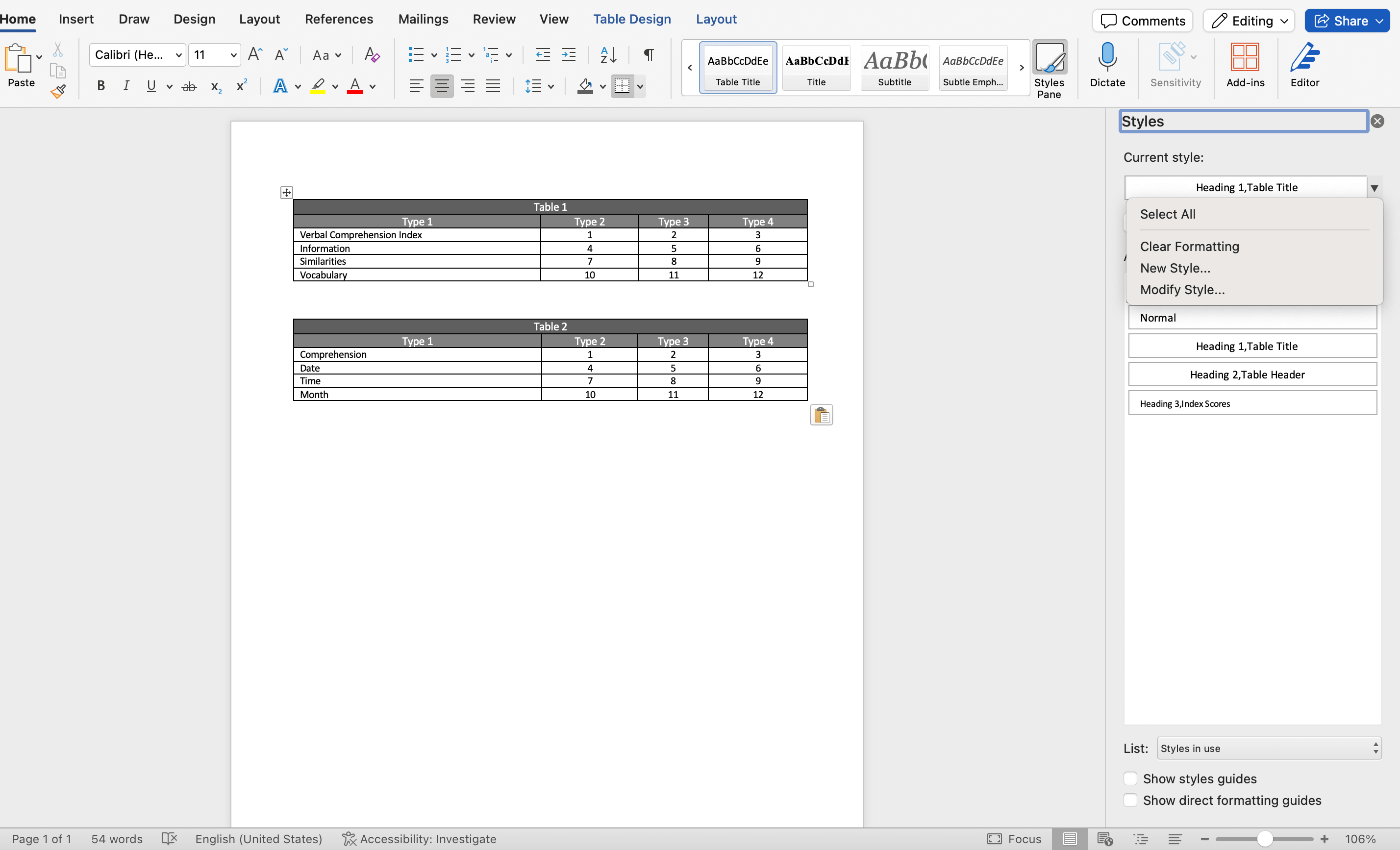This screenshot has width=1400, height=850.
Task: Toggle Bold formatting
Action: tap(100, 86)
